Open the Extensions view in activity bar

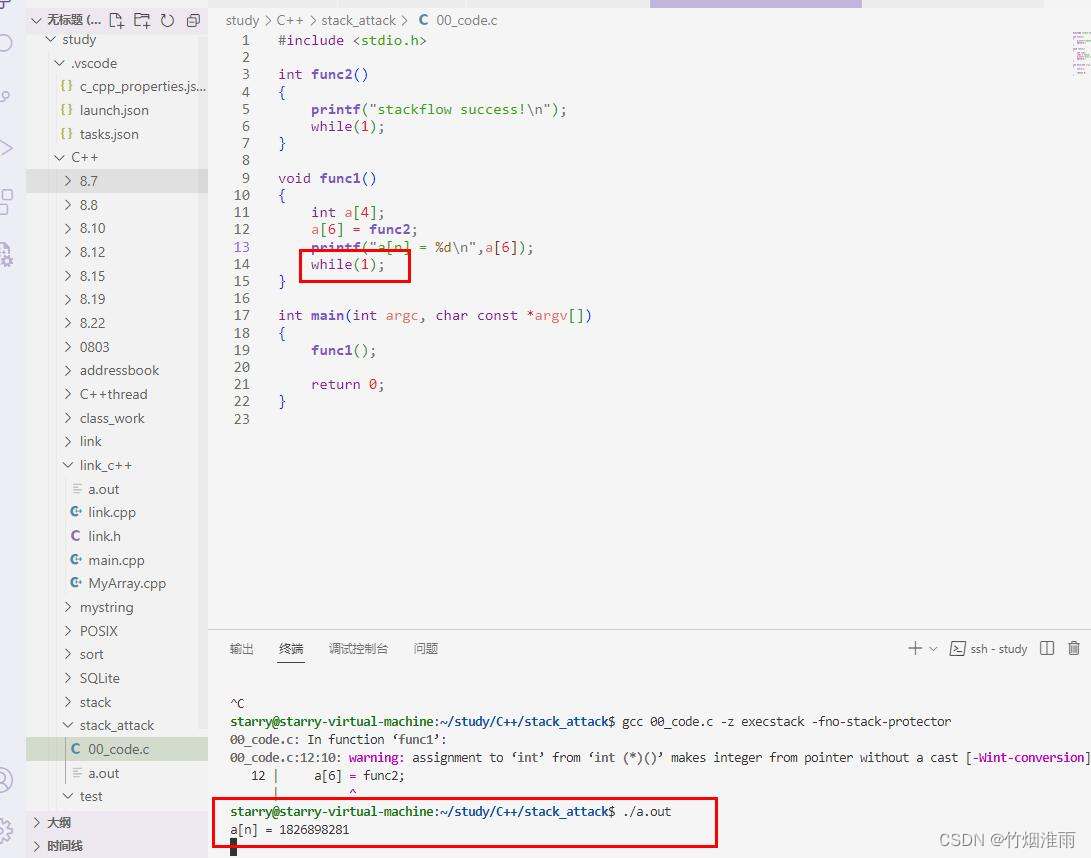pos(6,201)
